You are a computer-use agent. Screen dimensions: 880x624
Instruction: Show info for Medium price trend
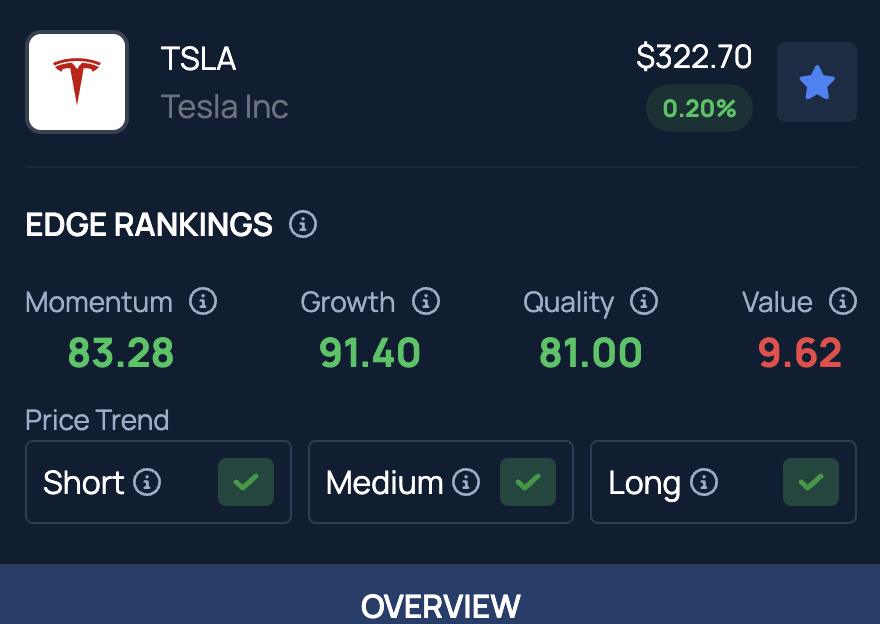(466, 482)
